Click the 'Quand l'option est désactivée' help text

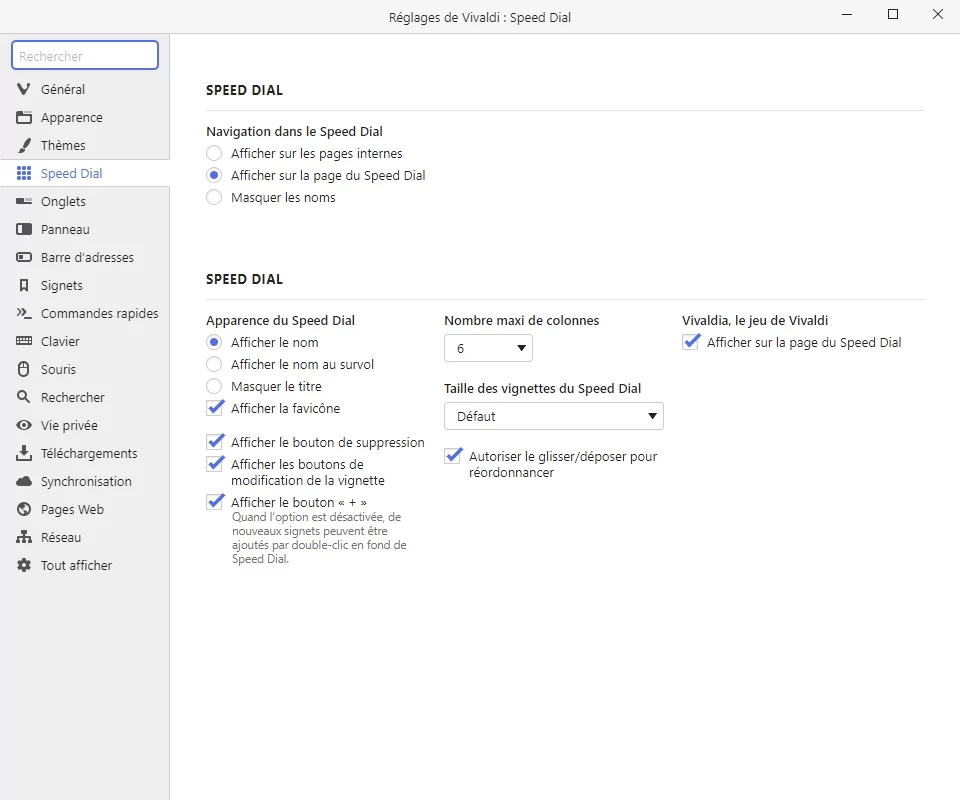(x=319, y=538)
